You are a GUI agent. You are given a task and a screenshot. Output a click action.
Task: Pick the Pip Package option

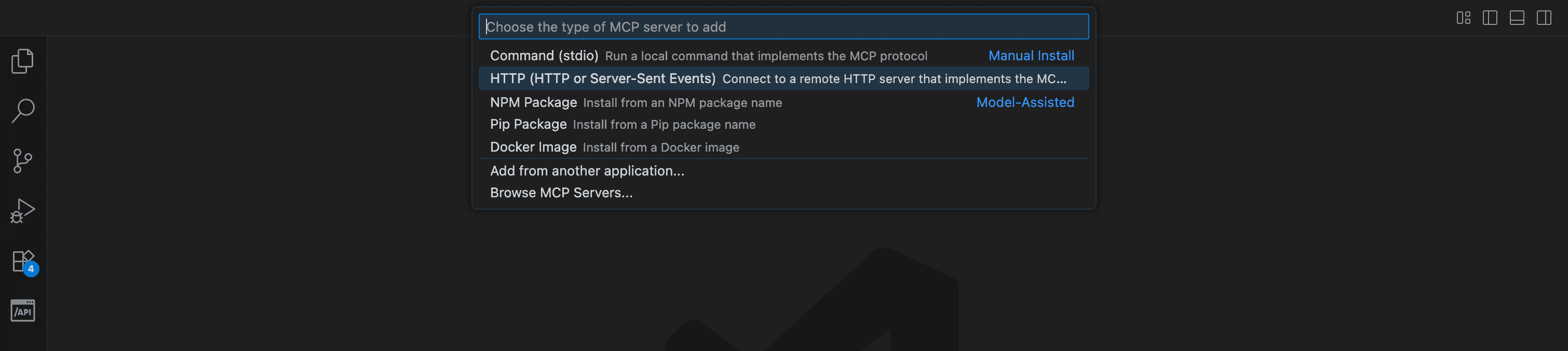coord(529,125)
